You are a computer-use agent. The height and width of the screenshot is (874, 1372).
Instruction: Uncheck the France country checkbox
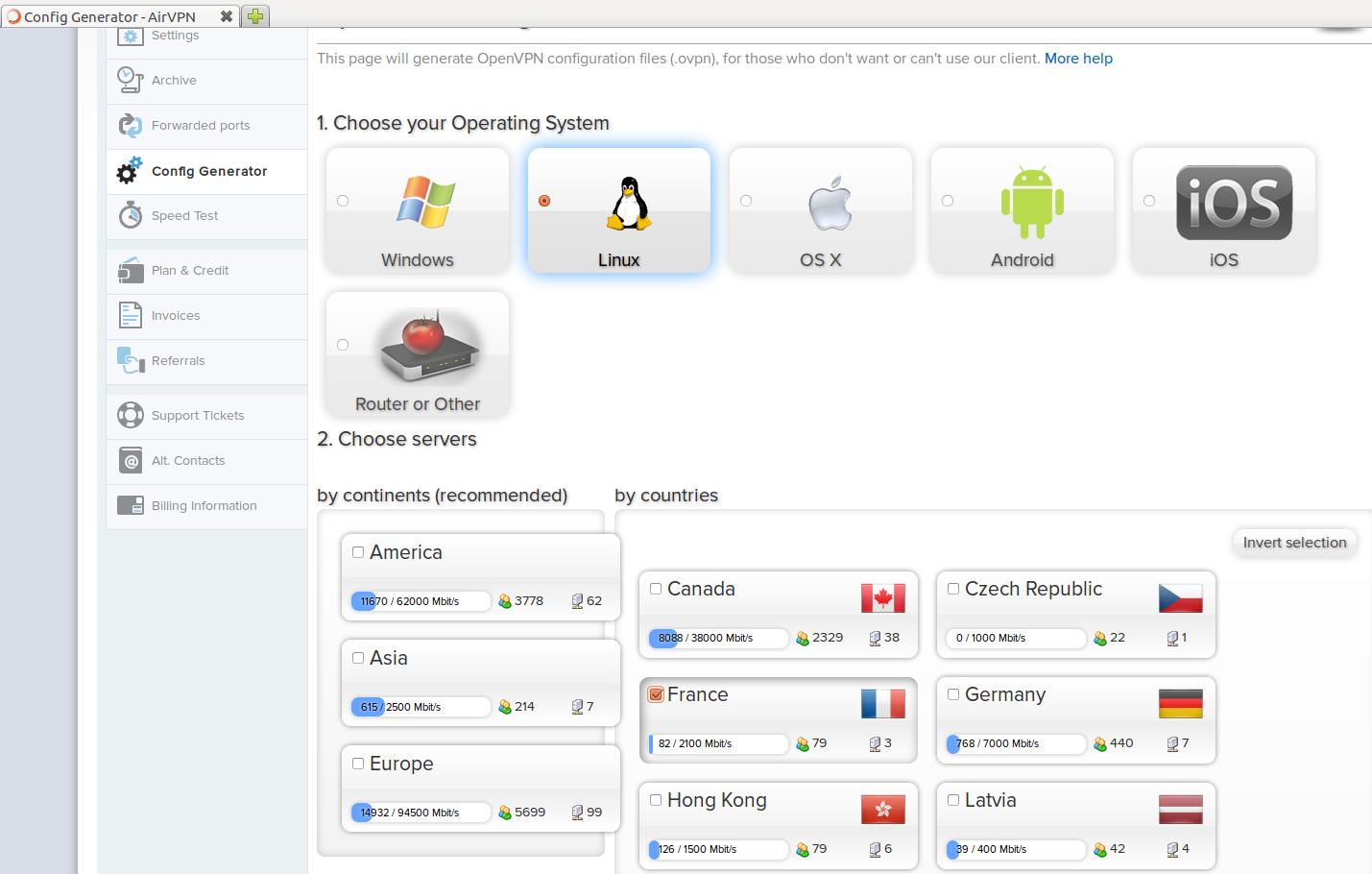pyautogui.click(x=656, y=694)
